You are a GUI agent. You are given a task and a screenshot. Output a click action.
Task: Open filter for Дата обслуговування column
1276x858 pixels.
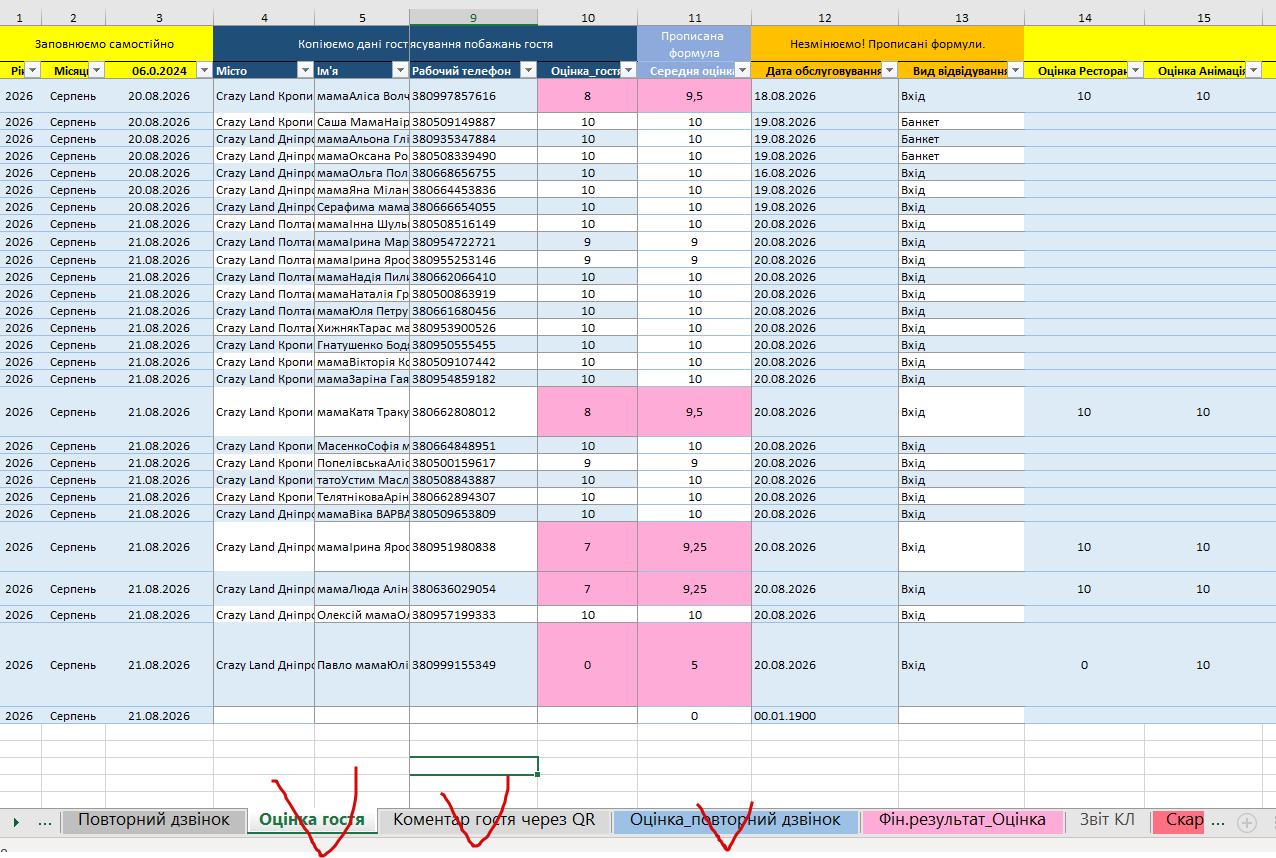[x=890, y=70]
